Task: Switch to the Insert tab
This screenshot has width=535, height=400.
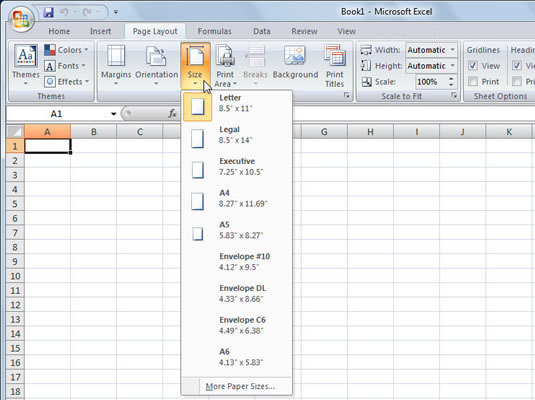Action: tap(100, 31)
